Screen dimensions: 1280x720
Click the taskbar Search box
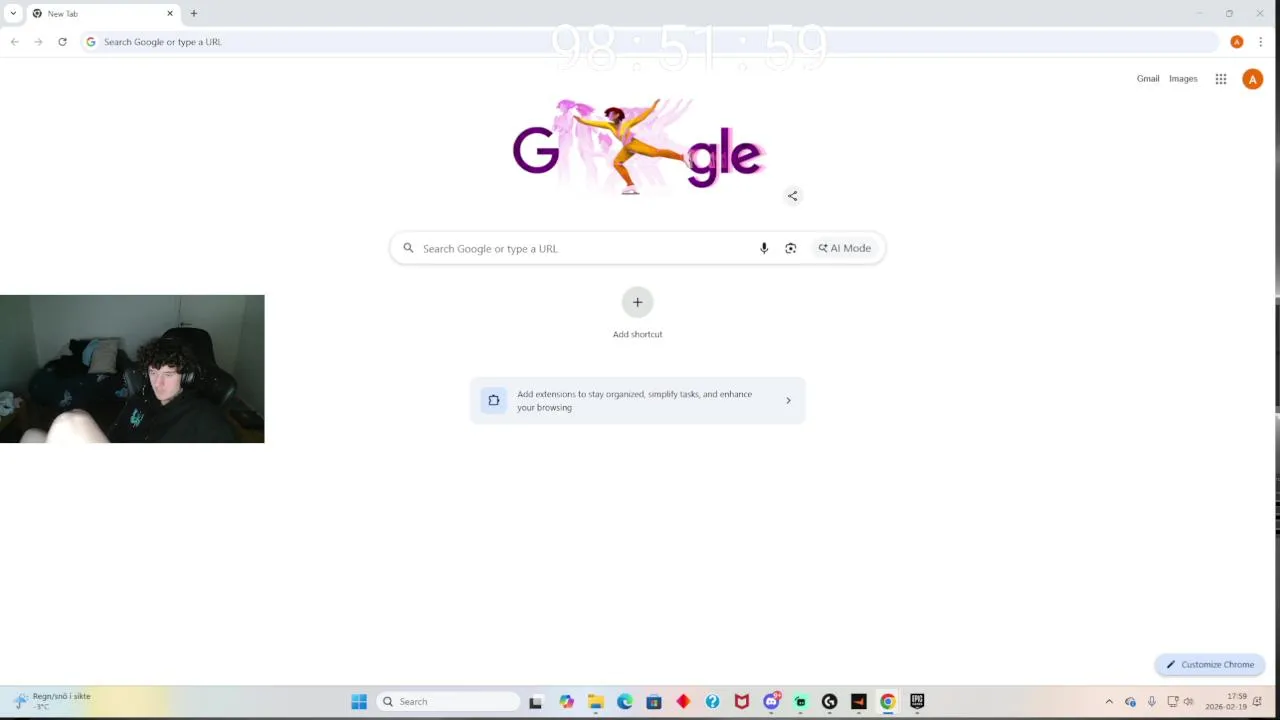pyautogui.click(x=448, y=702)
